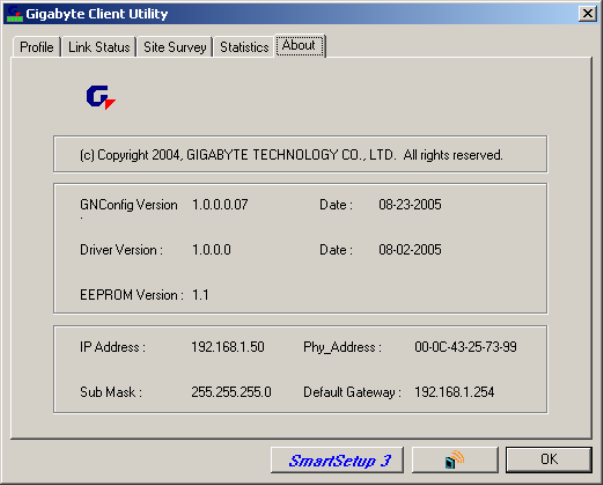
Task: Click the GNConfig Version label
Action: [x=129, y=205]
